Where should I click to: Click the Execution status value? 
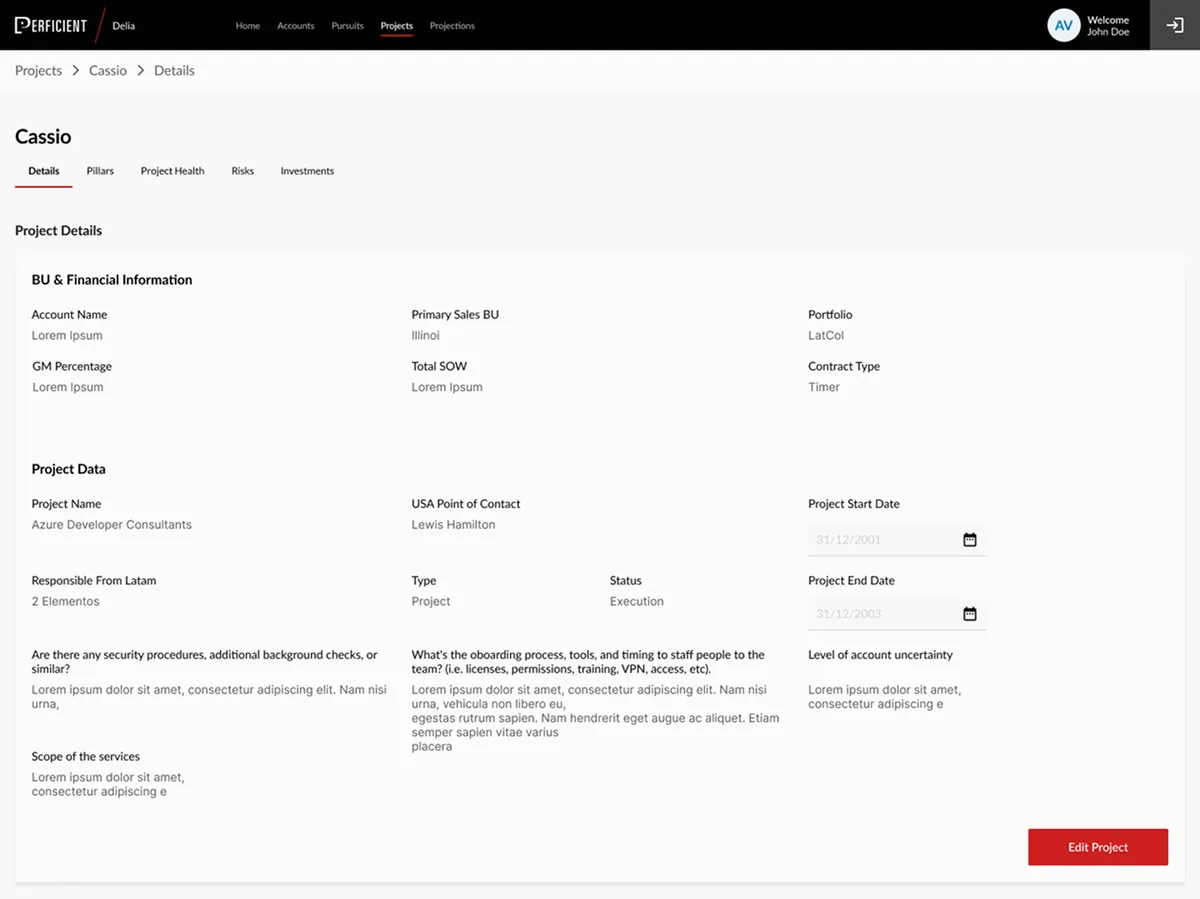637,602
